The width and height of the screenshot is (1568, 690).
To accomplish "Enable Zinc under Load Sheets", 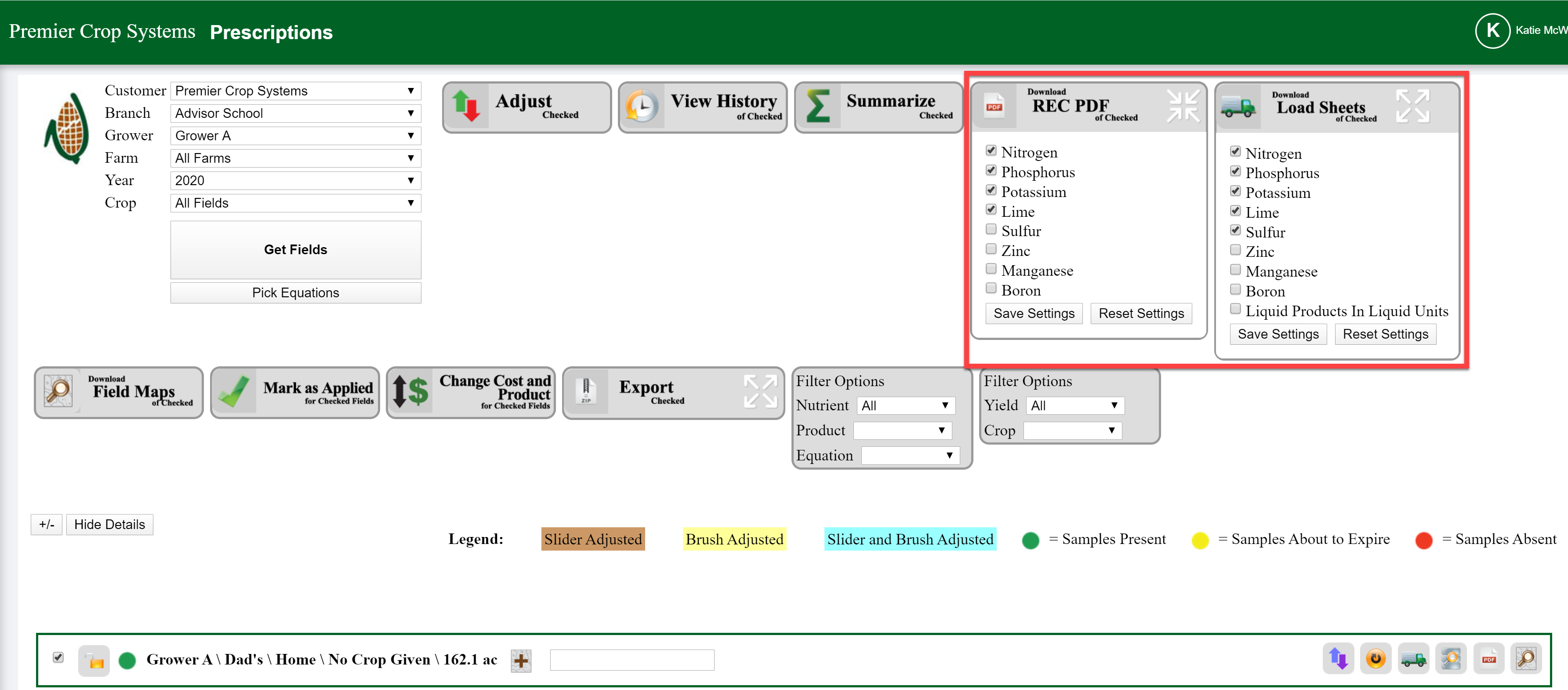I will [1236, 250].
